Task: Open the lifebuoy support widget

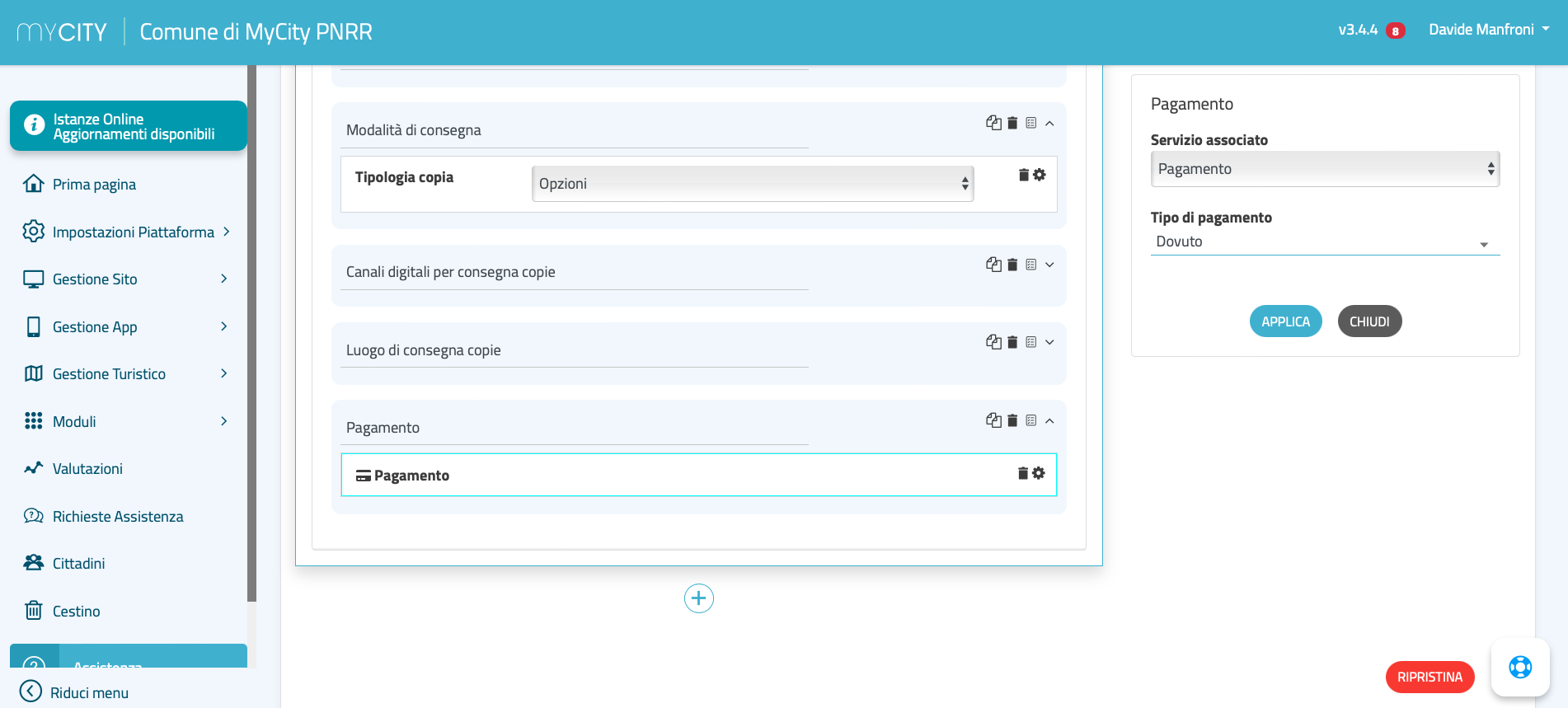Action: click(x=1519, y=667)
